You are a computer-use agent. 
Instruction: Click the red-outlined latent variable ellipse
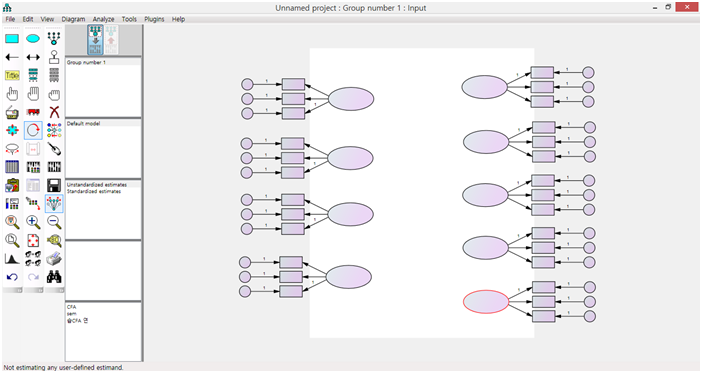(x=486, y=302)
